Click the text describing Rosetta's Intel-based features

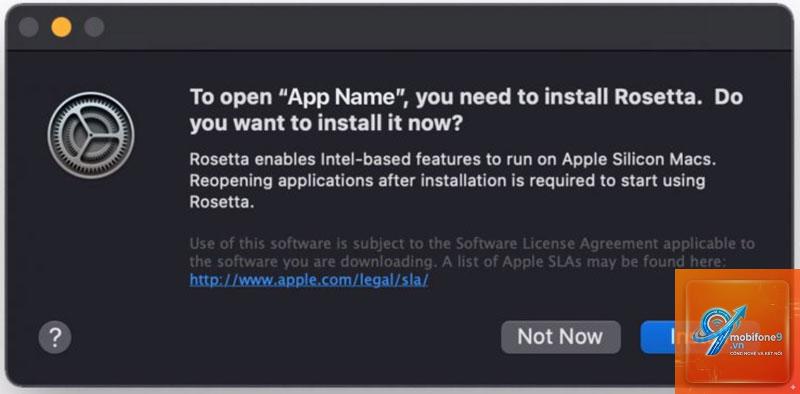point(453,181)
